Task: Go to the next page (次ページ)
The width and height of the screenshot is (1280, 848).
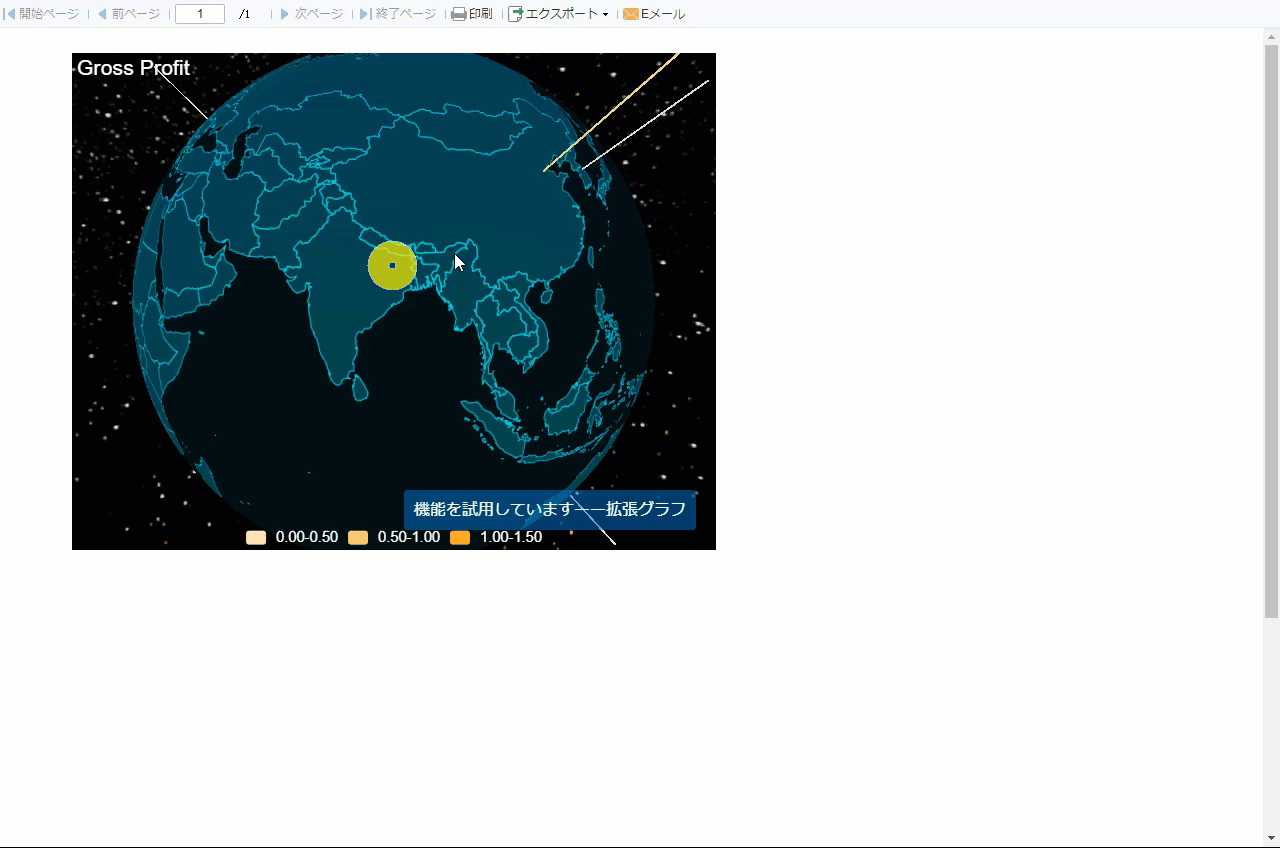Action: (x=311, y=14)
